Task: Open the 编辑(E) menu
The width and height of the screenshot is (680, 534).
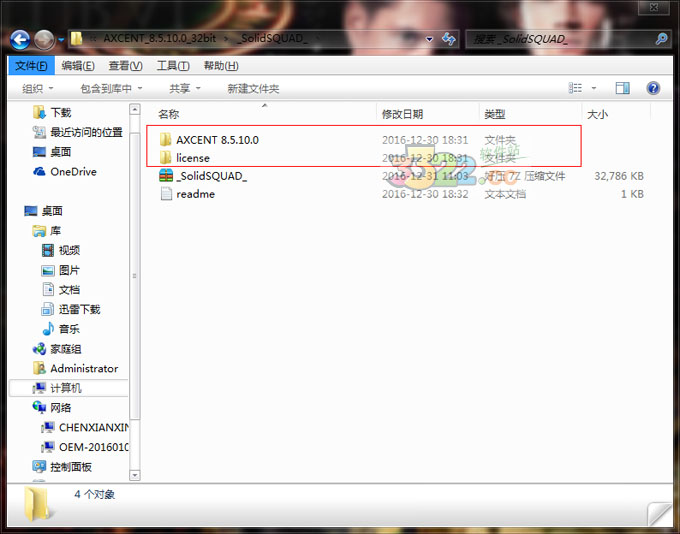Action: [x=78, y=66]
